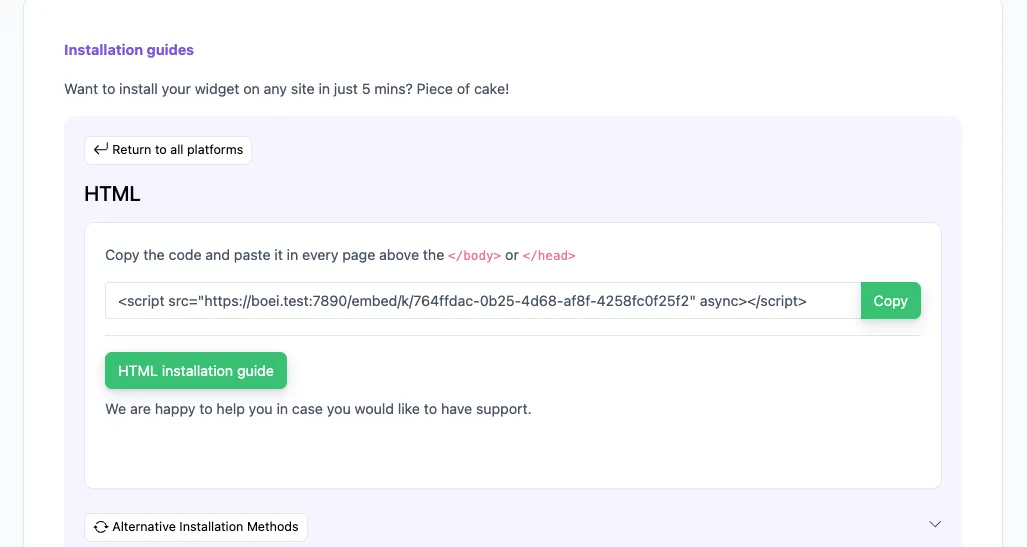
Task: Copy the embed script code
Action: point(890,300)
